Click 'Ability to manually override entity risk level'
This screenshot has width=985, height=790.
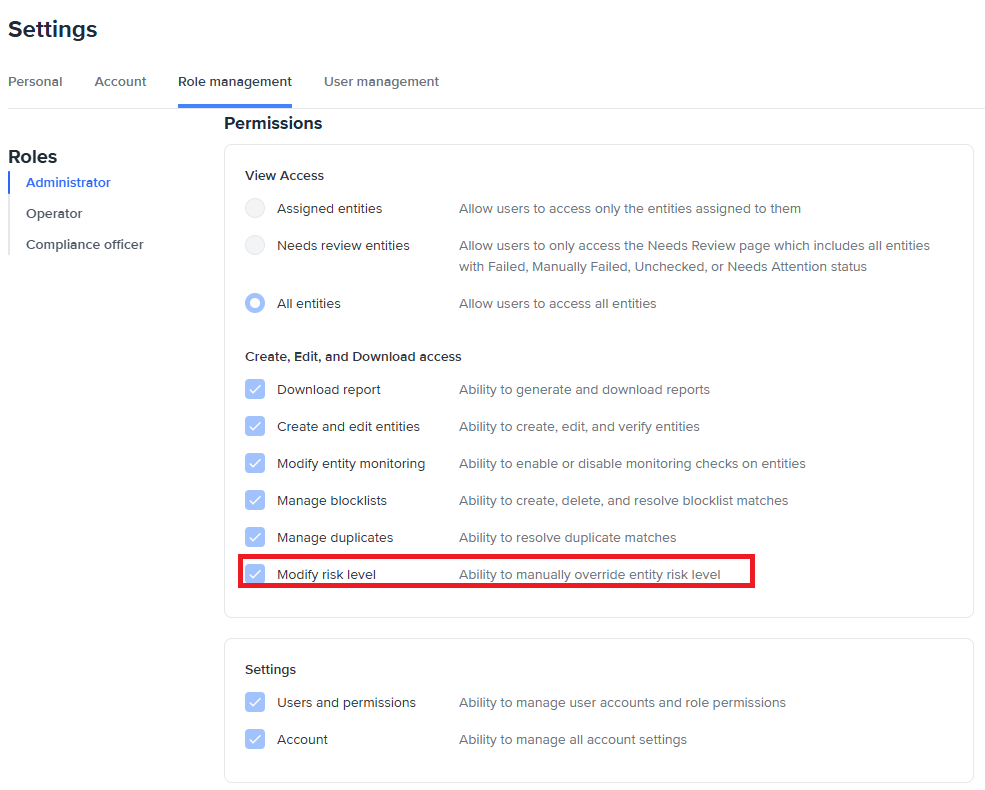click(x=589, y=575)
